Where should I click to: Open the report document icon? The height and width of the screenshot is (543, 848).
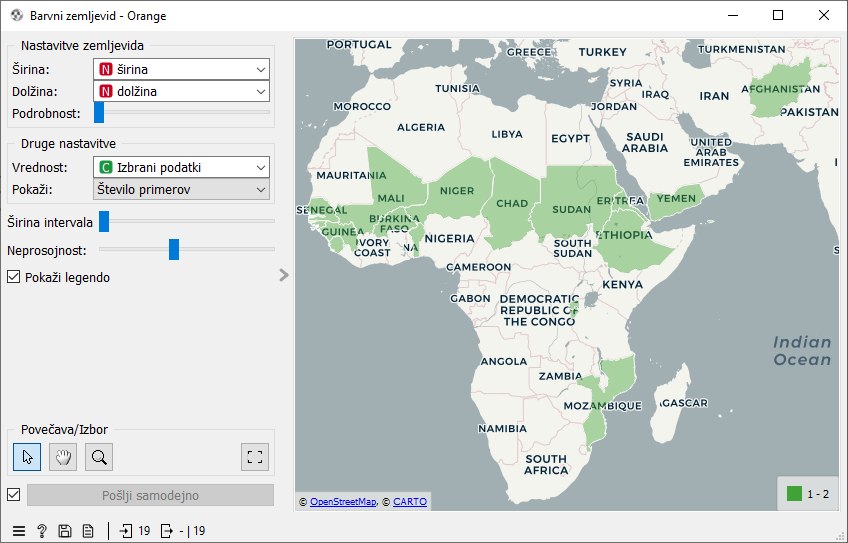coord(88,531)
